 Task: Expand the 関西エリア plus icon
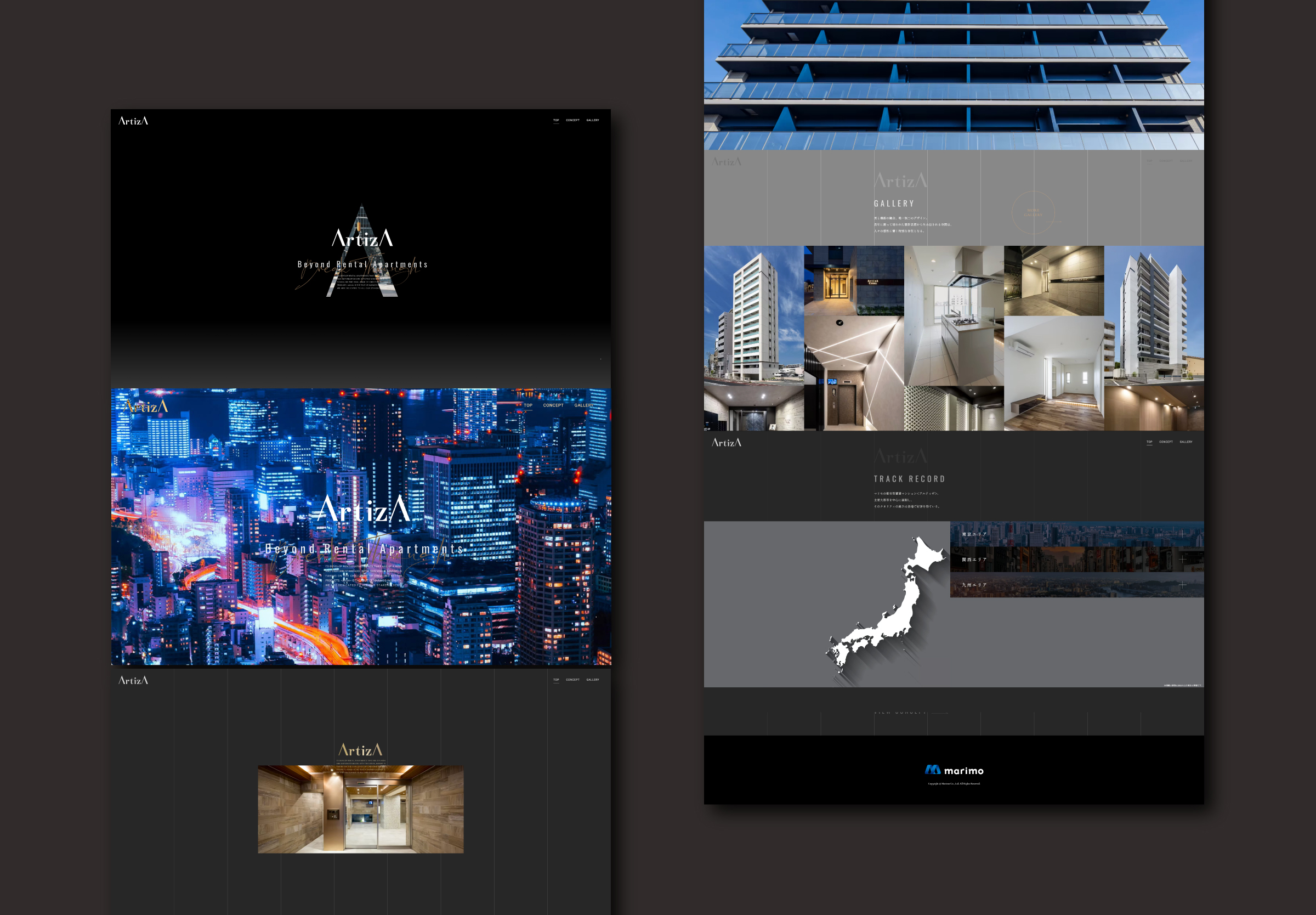(x=1183, y=559)
